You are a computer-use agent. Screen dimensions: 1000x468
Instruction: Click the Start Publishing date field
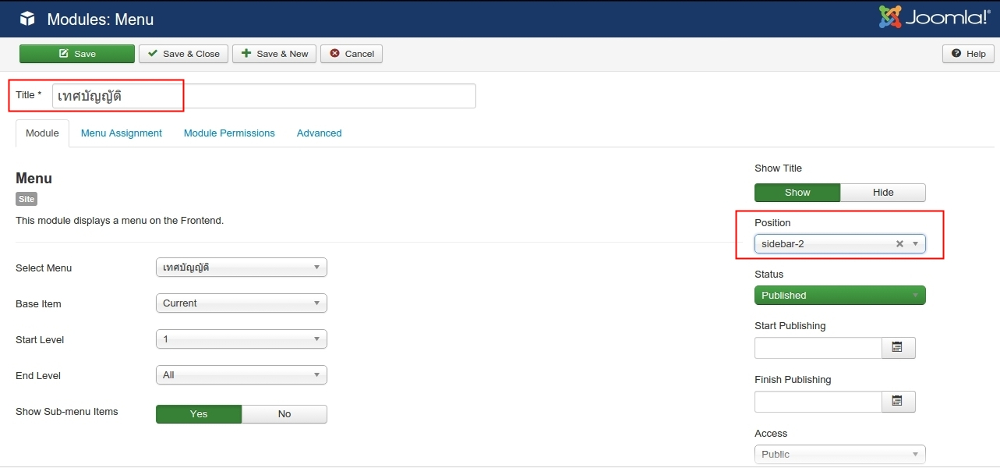tap(818, 347)
